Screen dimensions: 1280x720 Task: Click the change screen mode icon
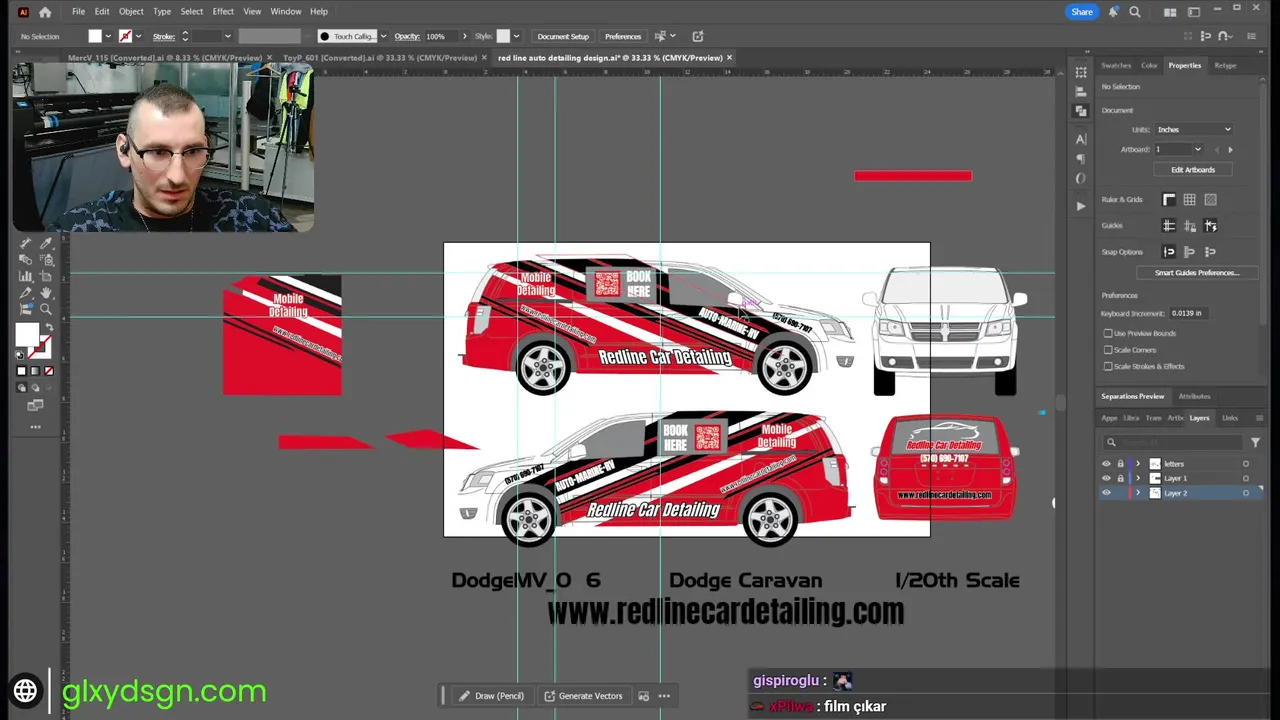(35, 405)
